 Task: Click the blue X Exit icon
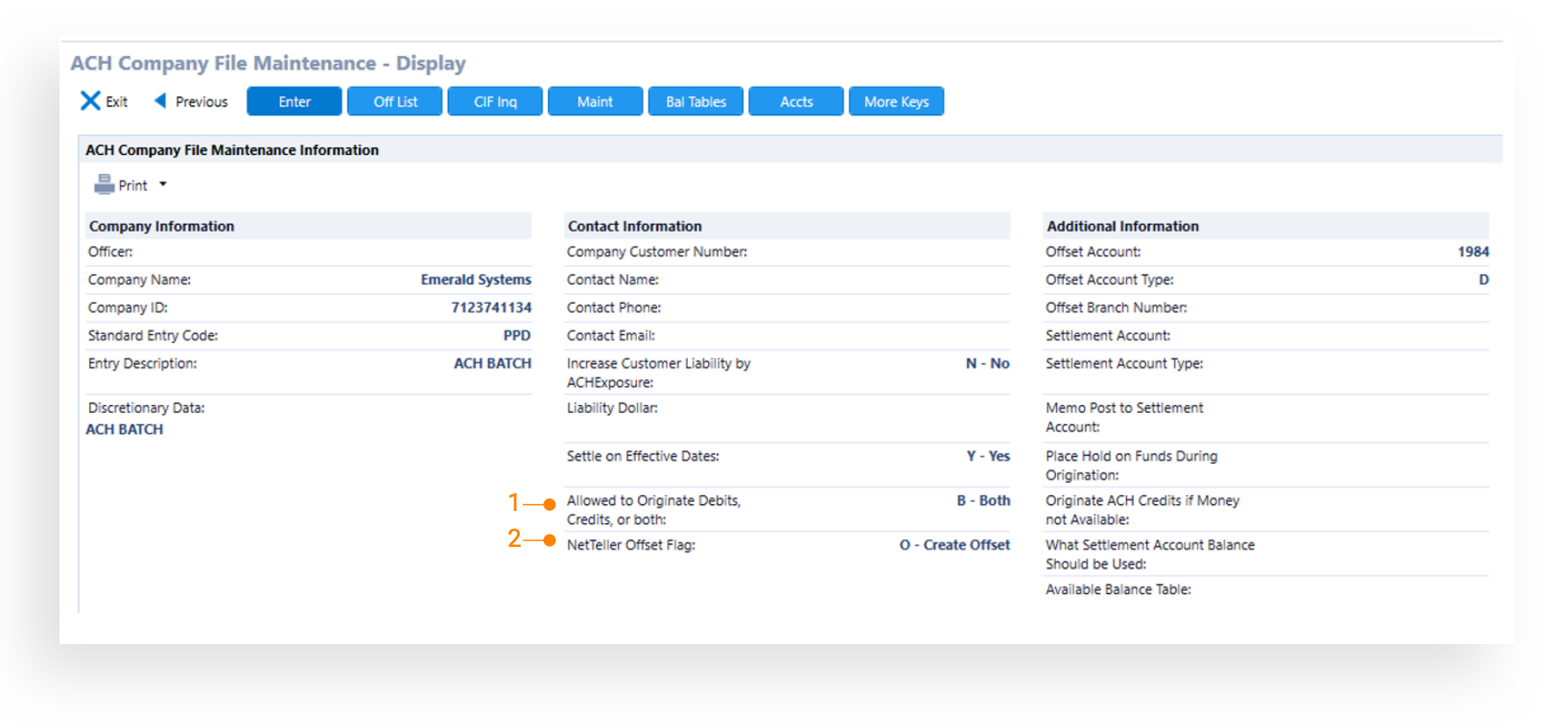(90, 101)
